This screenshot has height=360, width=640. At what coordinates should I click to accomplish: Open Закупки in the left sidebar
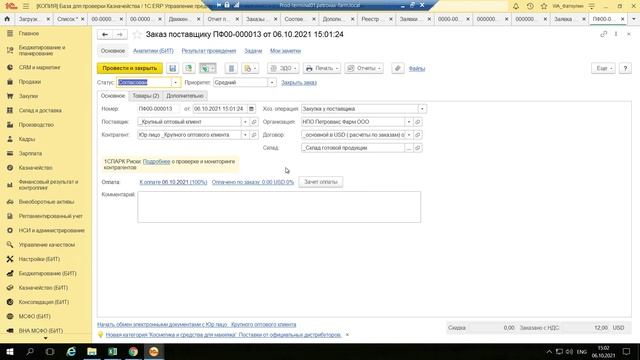28,96
